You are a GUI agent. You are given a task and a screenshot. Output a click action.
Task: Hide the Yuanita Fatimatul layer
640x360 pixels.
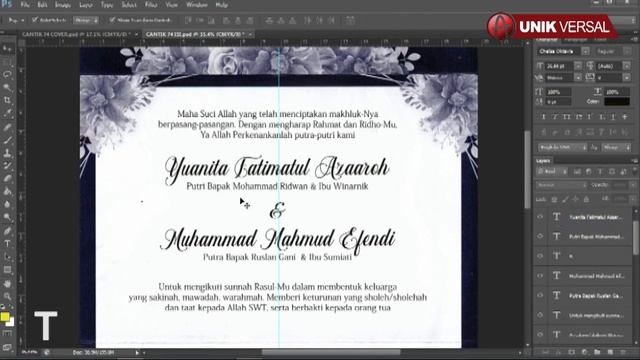540,217
